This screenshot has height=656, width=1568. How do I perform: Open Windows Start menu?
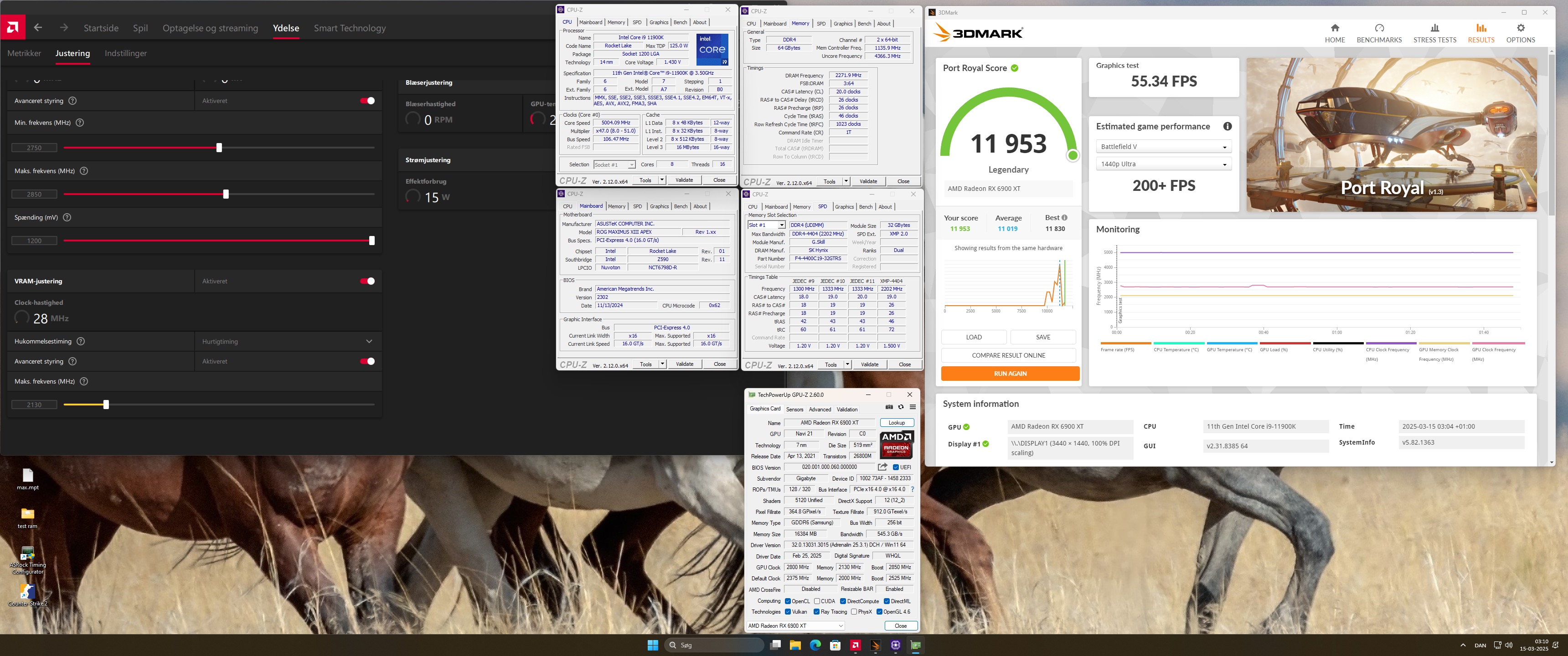pyautogui.click(x=653, y=645)
